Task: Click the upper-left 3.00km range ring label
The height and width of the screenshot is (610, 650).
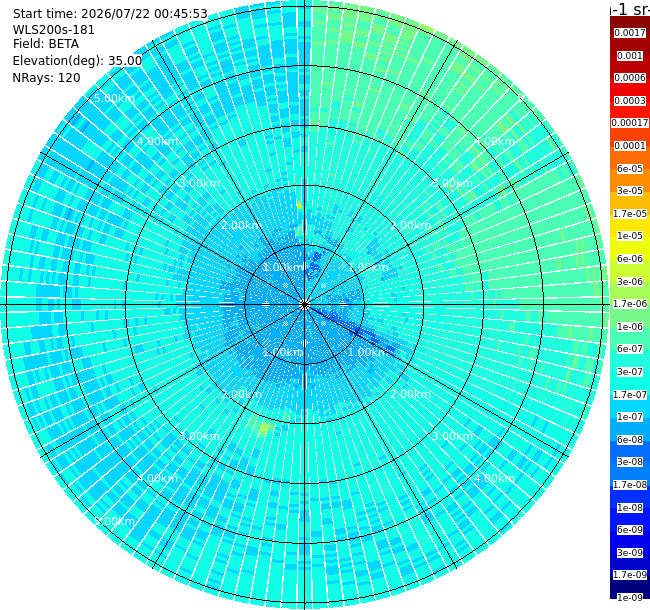Action: tap(199, 183)
